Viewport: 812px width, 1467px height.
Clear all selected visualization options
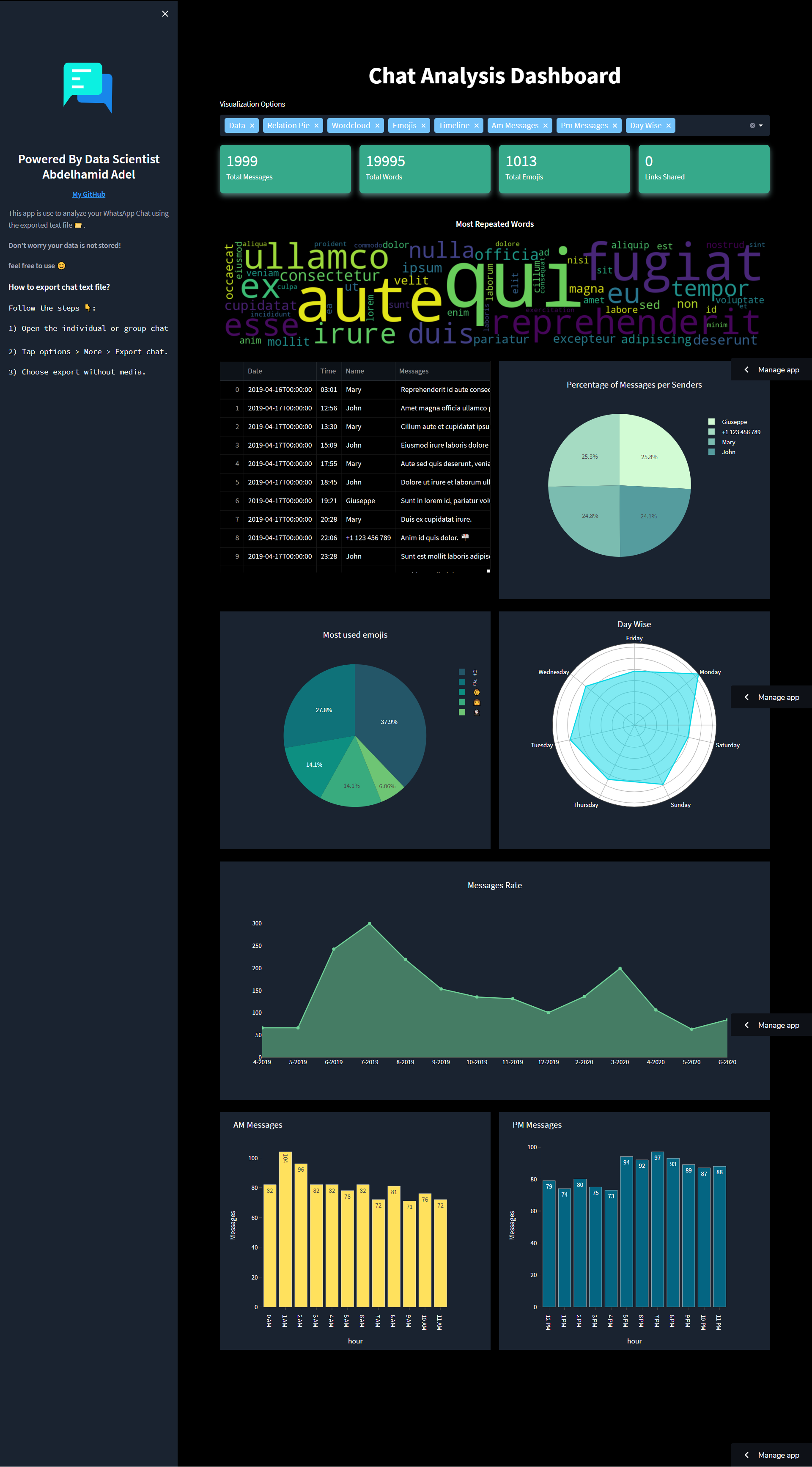click(752, 125)
